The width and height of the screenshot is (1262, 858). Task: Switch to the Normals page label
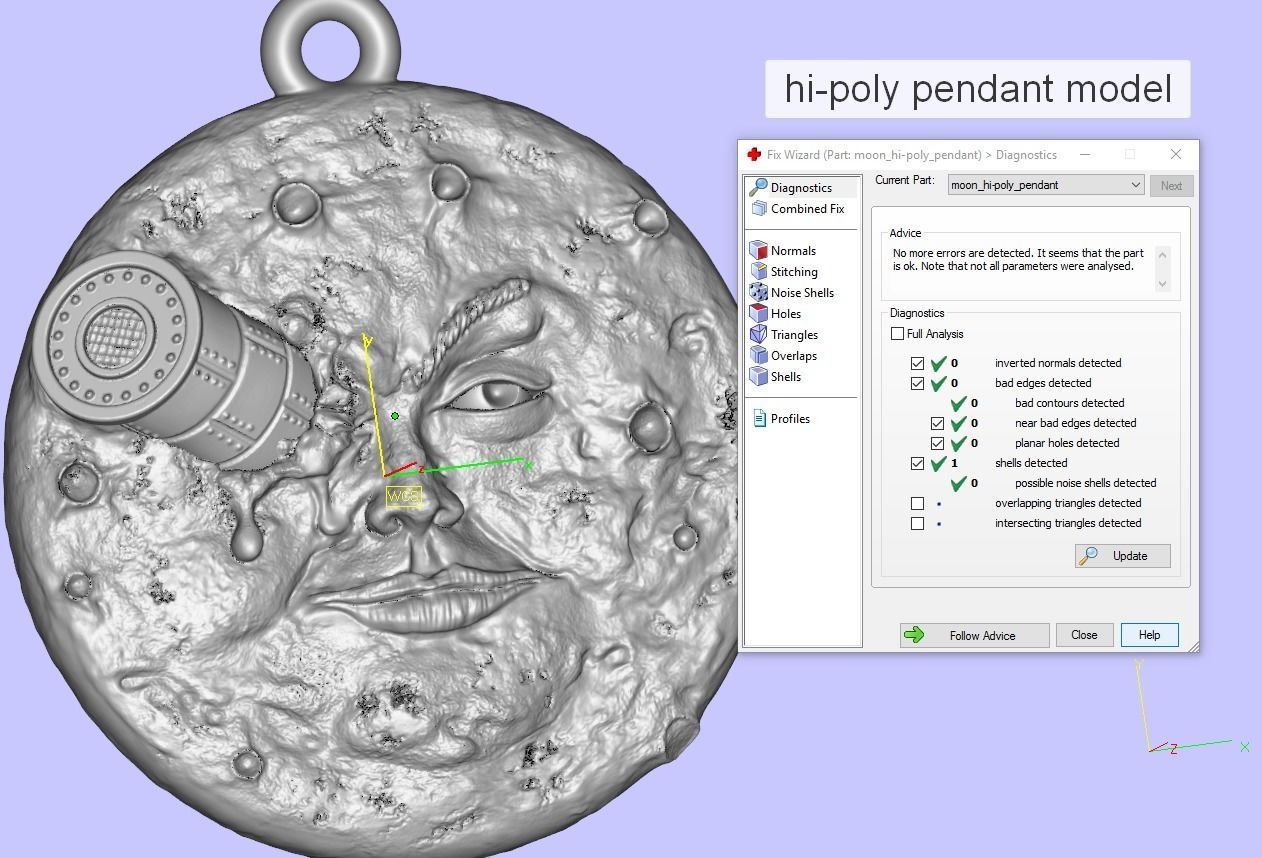(793, 250)
